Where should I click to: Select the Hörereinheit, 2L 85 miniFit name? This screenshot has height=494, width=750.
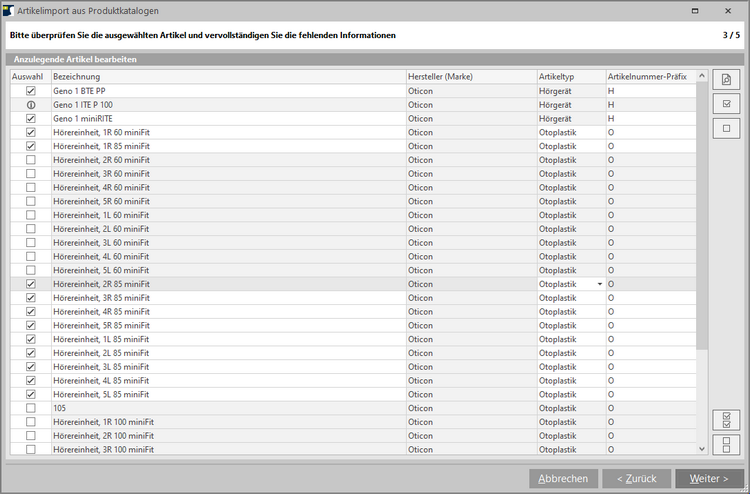point(229,353)
